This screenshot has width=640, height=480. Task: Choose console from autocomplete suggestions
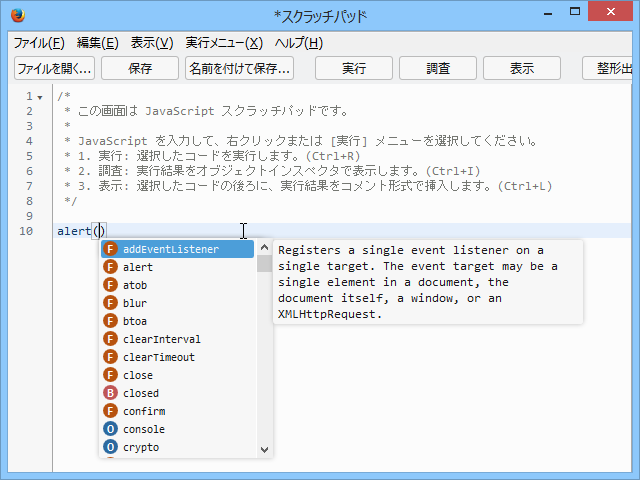click(178, 429)
